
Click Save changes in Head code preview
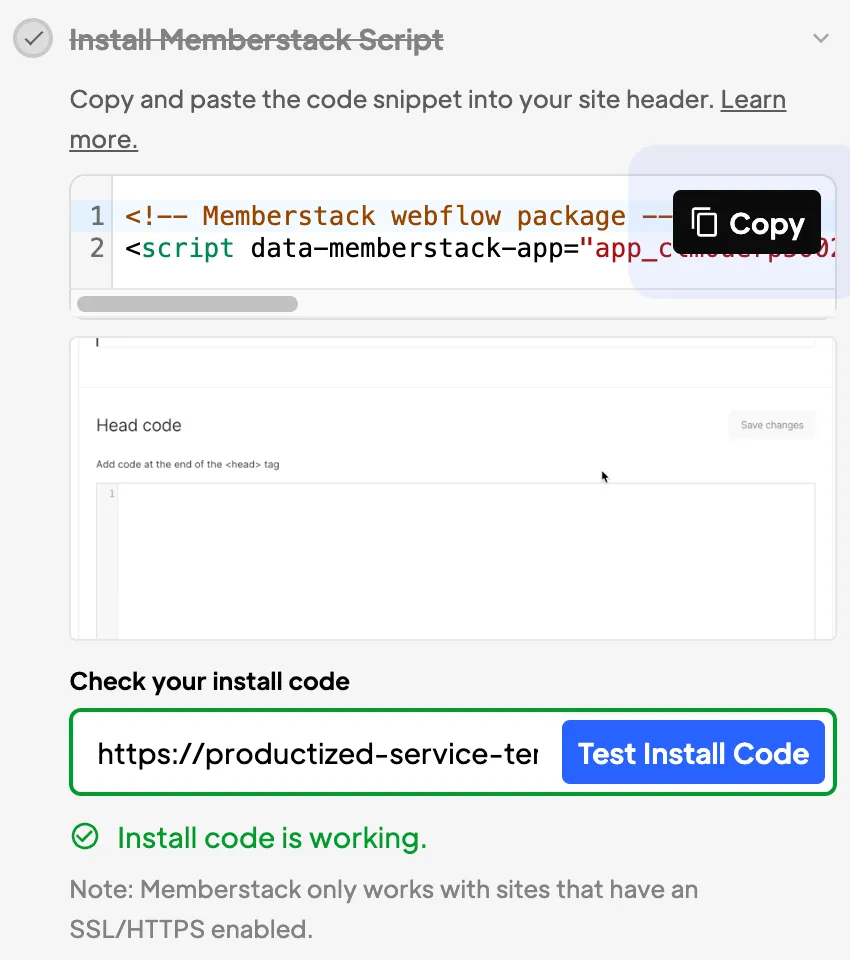tap(772, 425)
